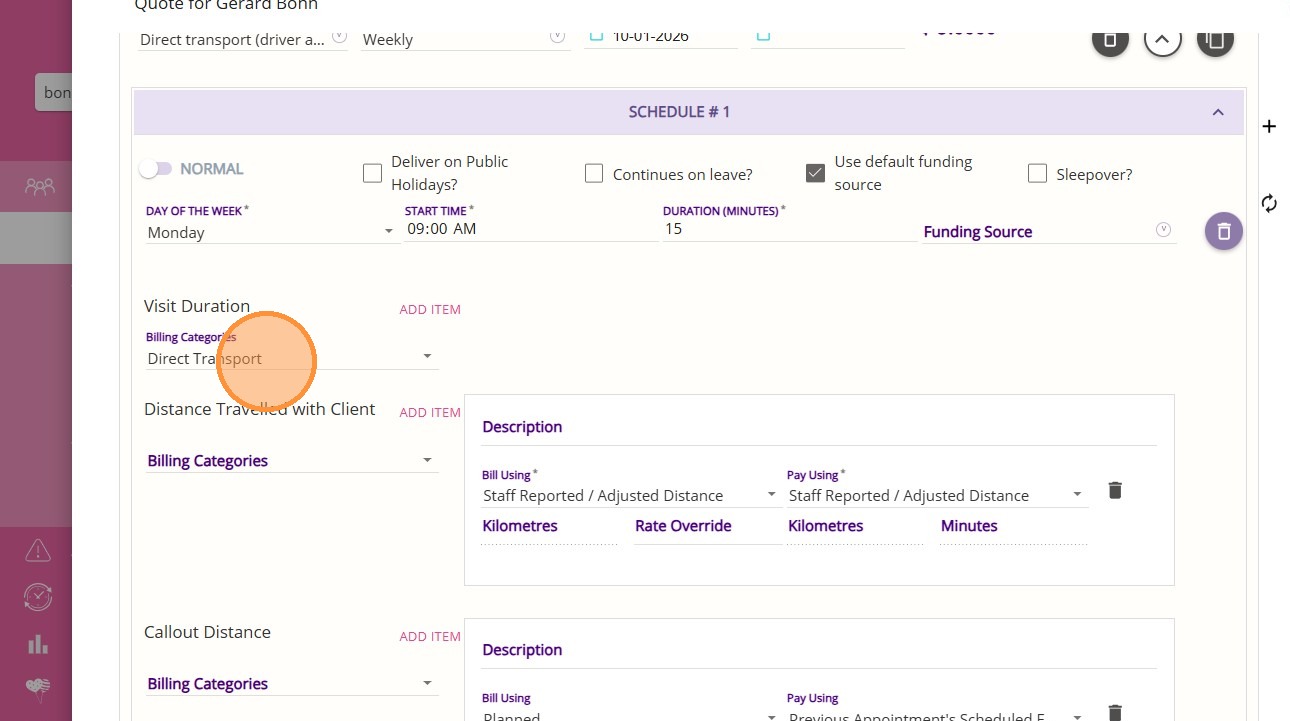The width and height of the screenshot is (1290, 721).
Task: Open the warning alerts icon in the sidebar
Action: [x=37, y=550]
